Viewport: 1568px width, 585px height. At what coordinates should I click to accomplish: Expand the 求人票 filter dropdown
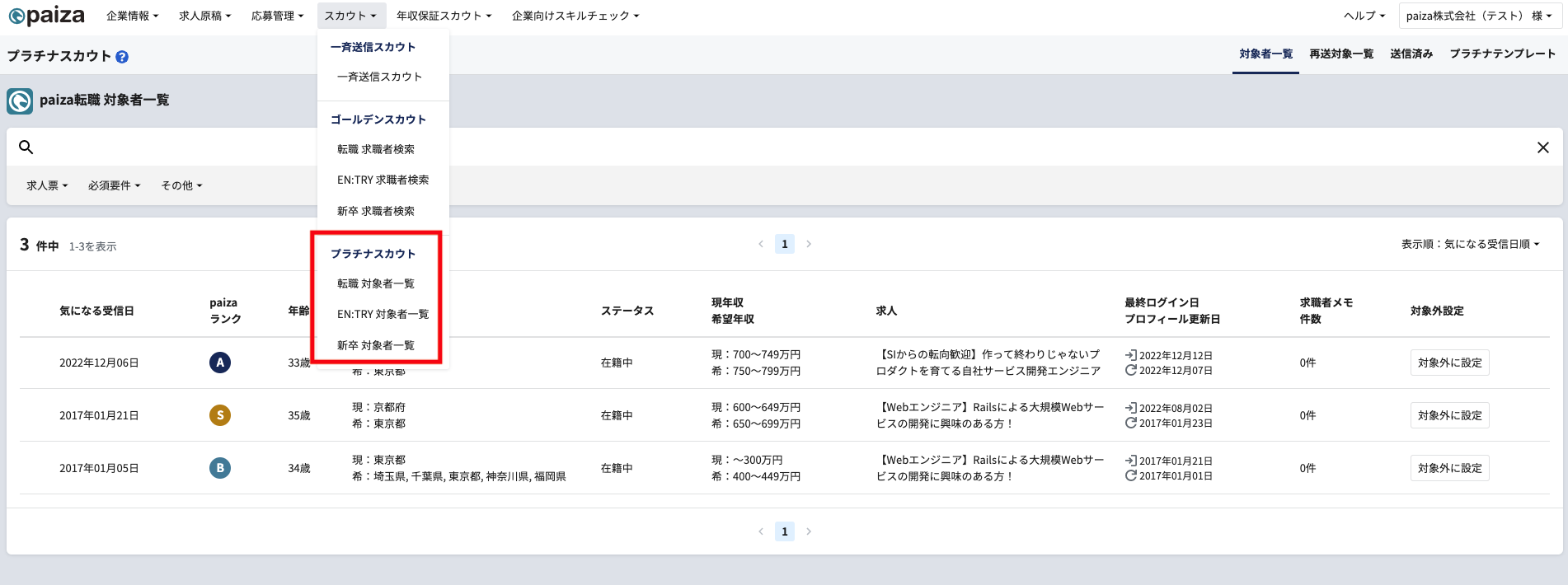(47, 185)
